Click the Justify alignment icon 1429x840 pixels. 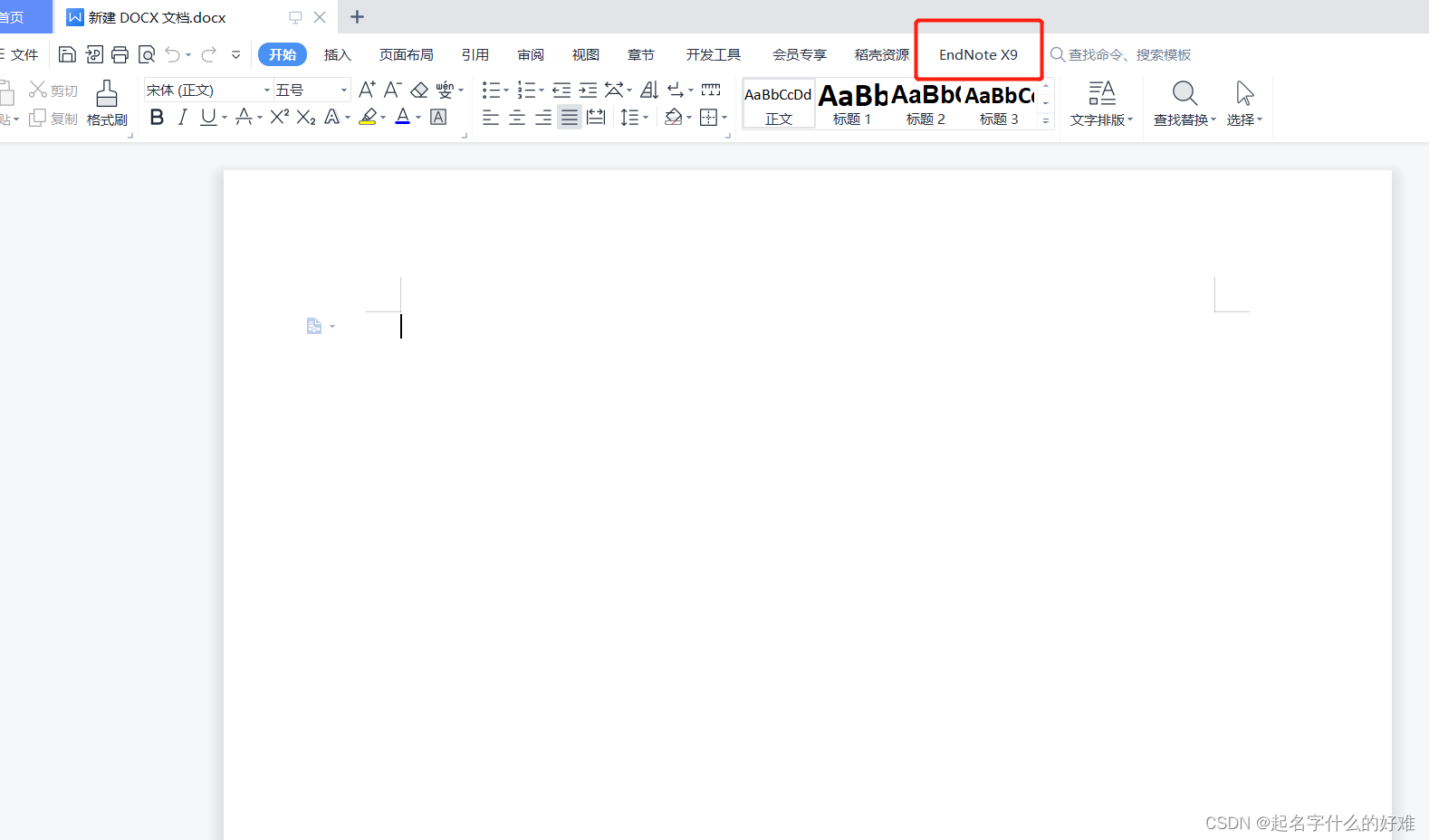tap(570, 117)
